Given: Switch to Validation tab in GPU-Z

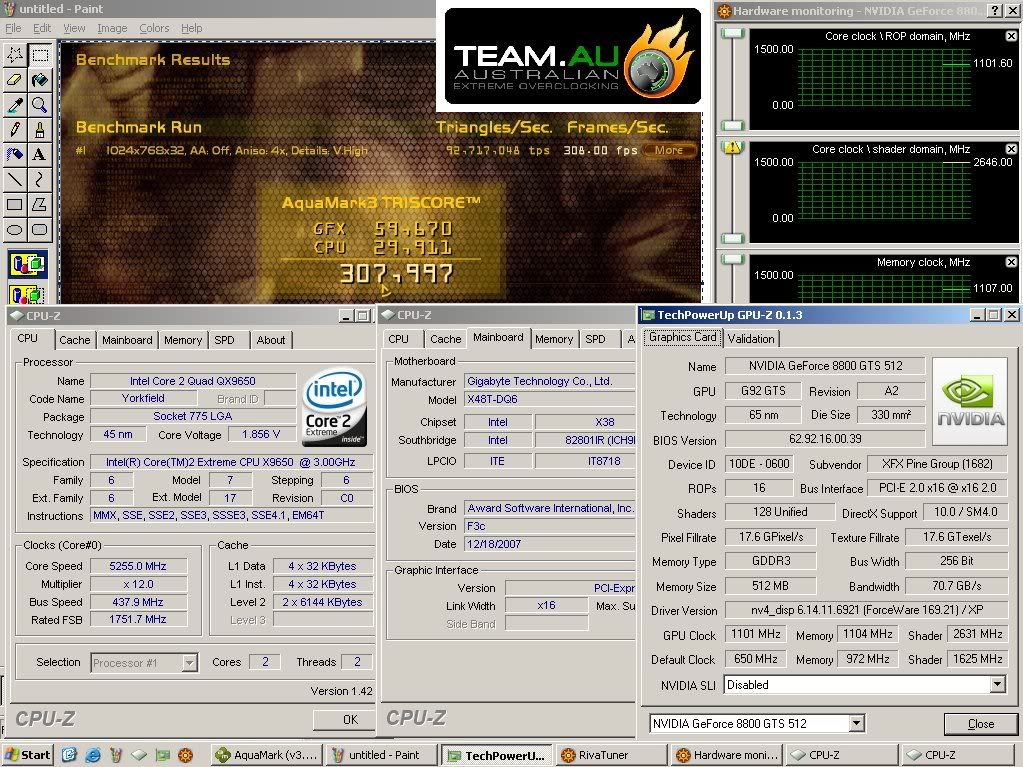Looking at the screenshot, I should point(751,338).
